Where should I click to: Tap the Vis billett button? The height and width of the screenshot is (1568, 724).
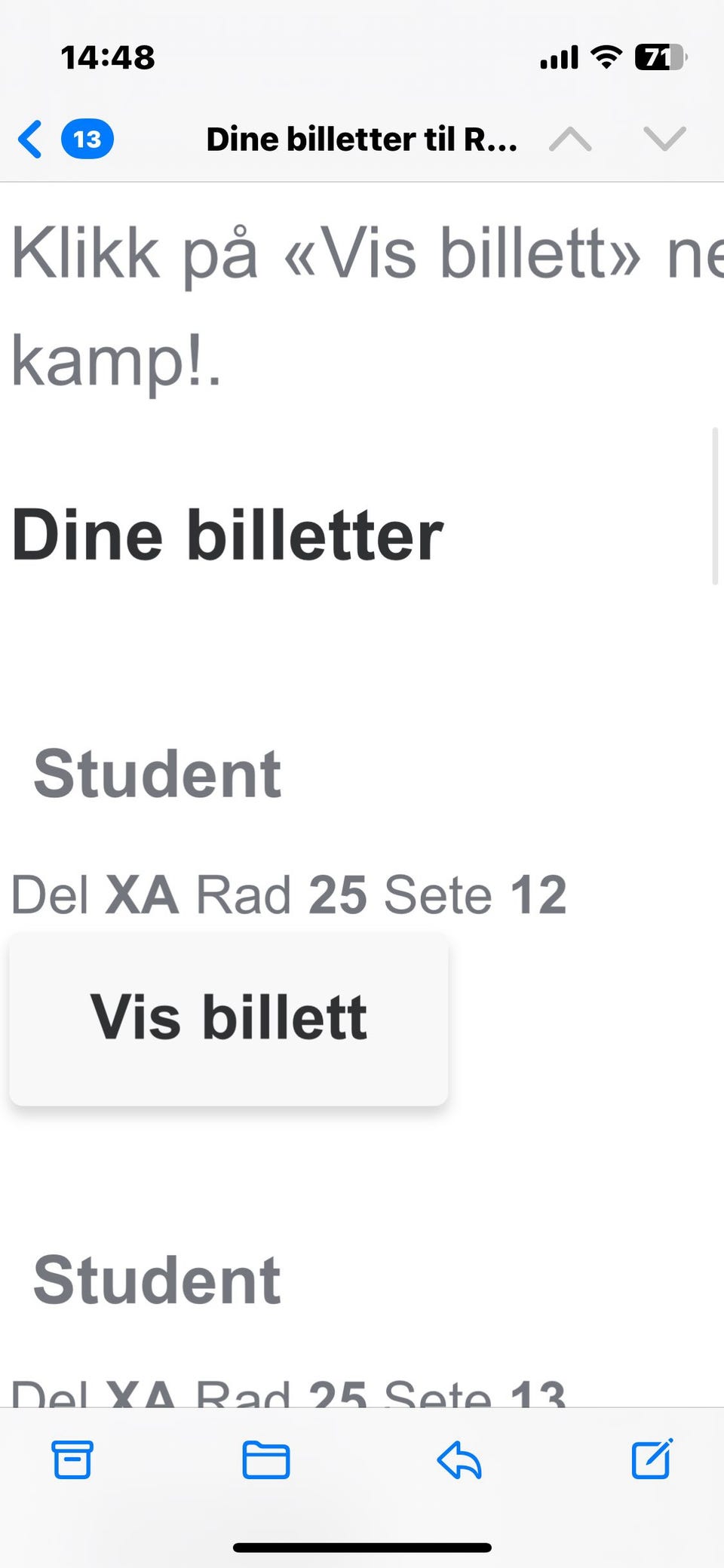229,1019
